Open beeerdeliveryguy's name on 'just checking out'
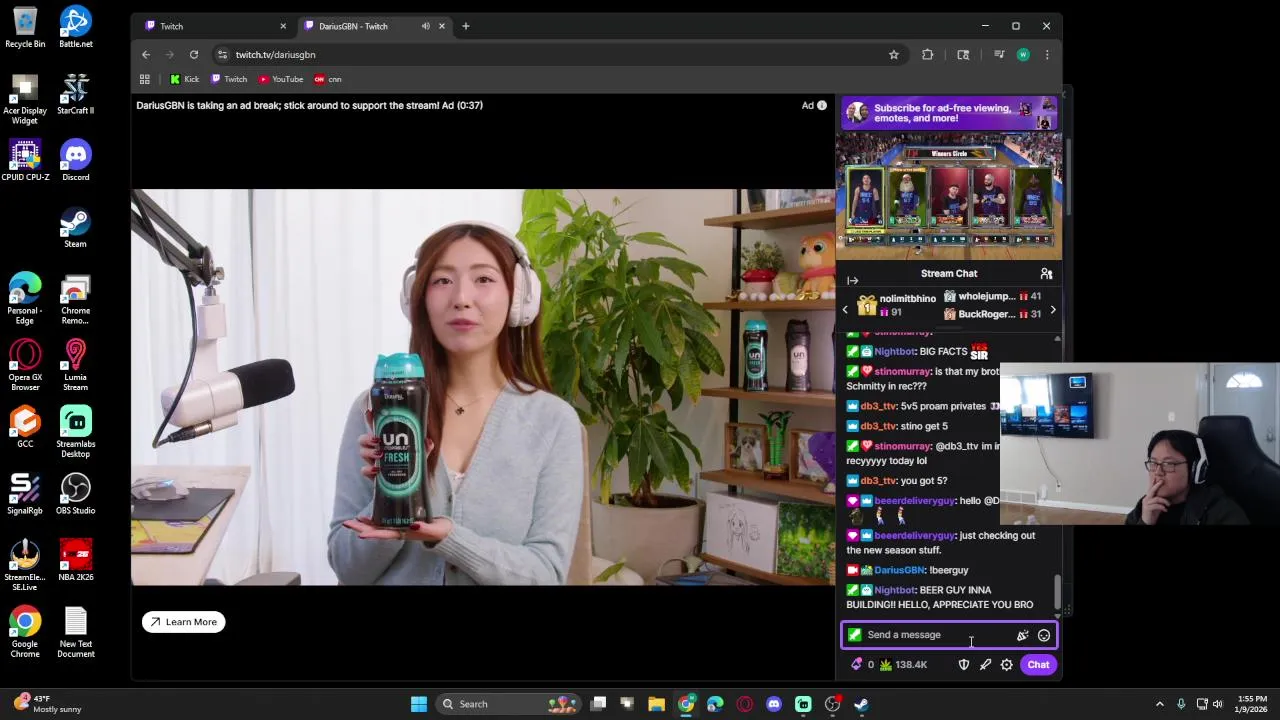The height and width of the screenshot is (720, 1280). 915,535
